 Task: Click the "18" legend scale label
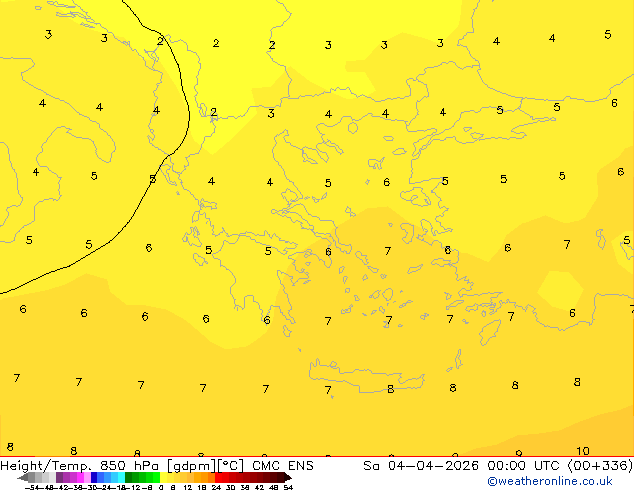coord(202,487)
